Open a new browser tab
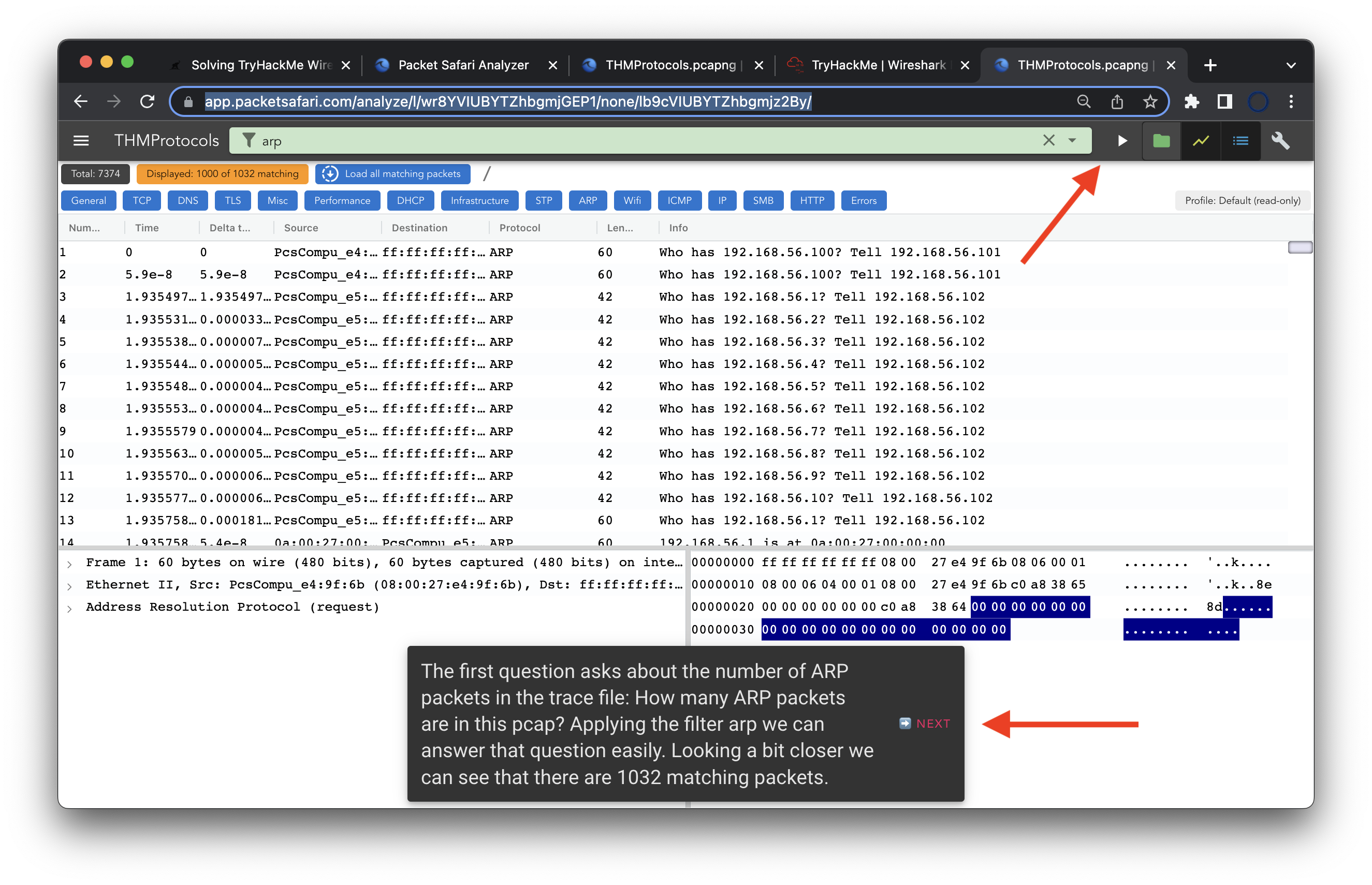 tap(1210, 65)
